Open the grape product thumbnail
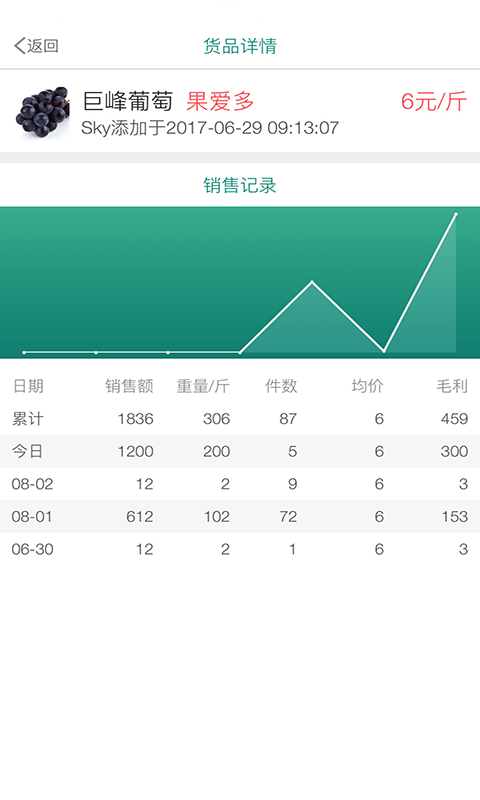Viewport: 480px width, 800px height. coord(42,112)
